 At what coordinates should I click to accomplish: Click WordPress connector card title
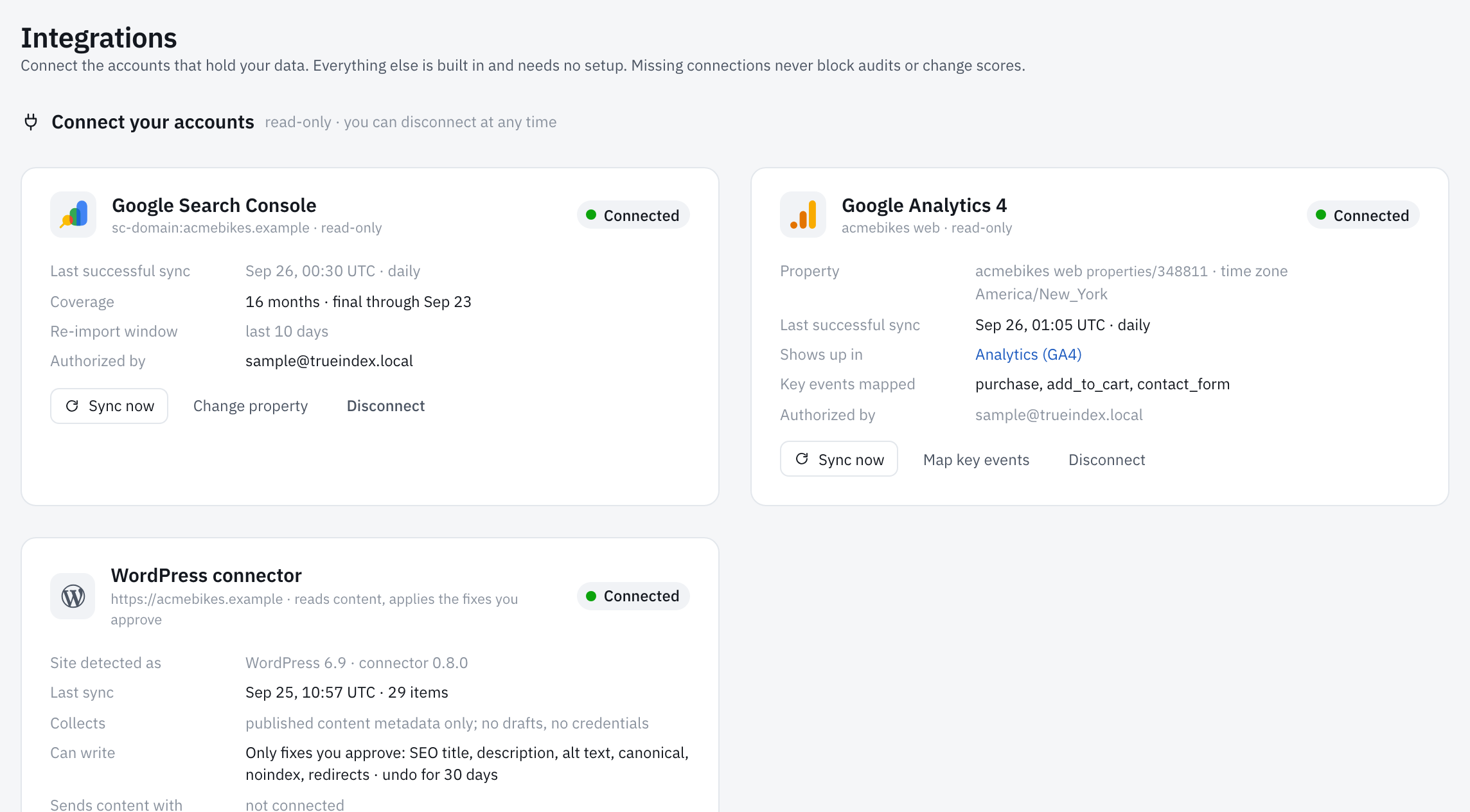pos(206,576)
